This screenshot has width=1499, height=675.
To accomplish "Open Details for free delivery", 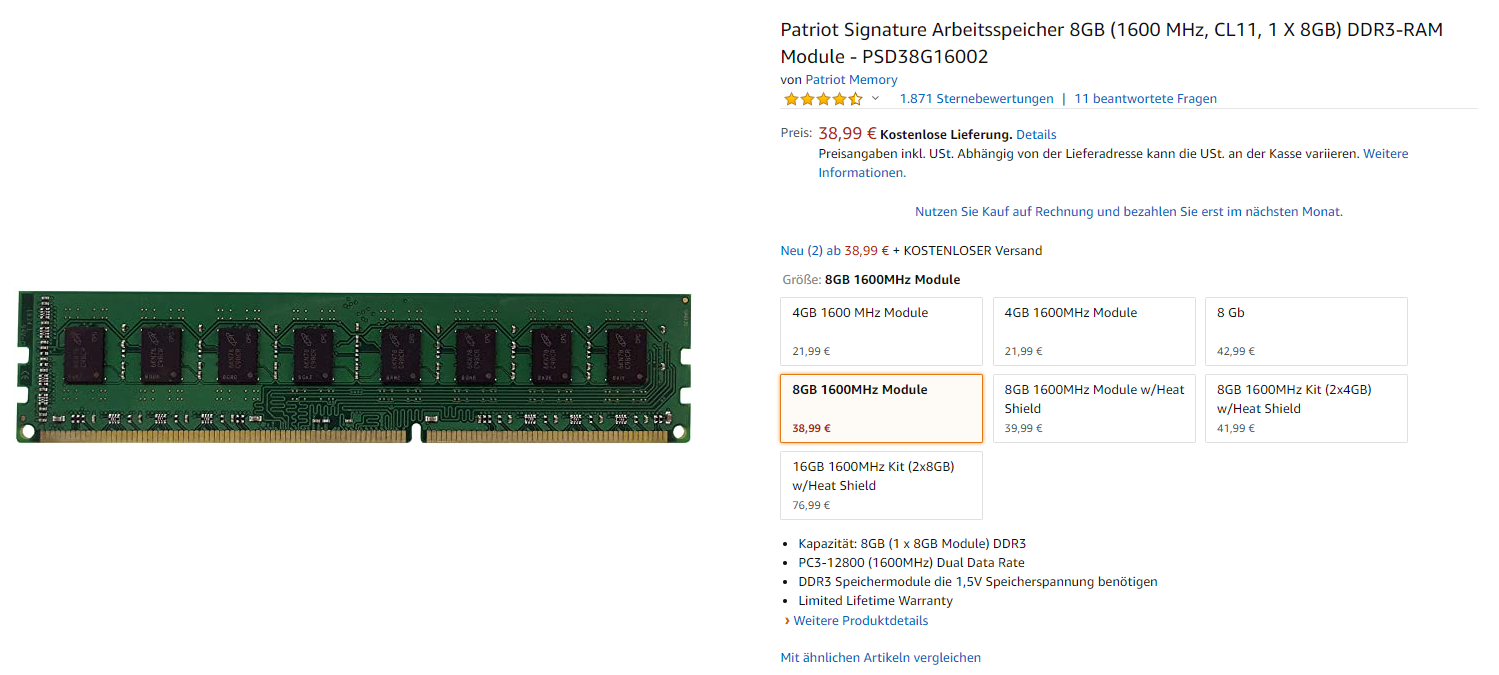I will pos(1036,134).
